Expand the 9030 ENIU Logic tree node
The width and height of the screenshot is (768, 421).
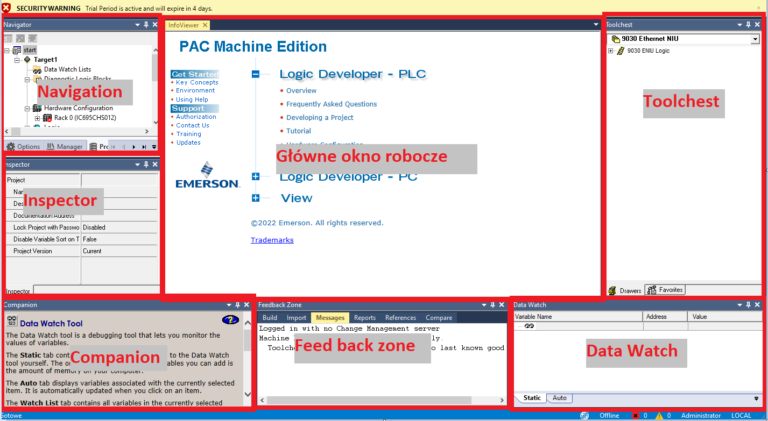tap(610, 50)
